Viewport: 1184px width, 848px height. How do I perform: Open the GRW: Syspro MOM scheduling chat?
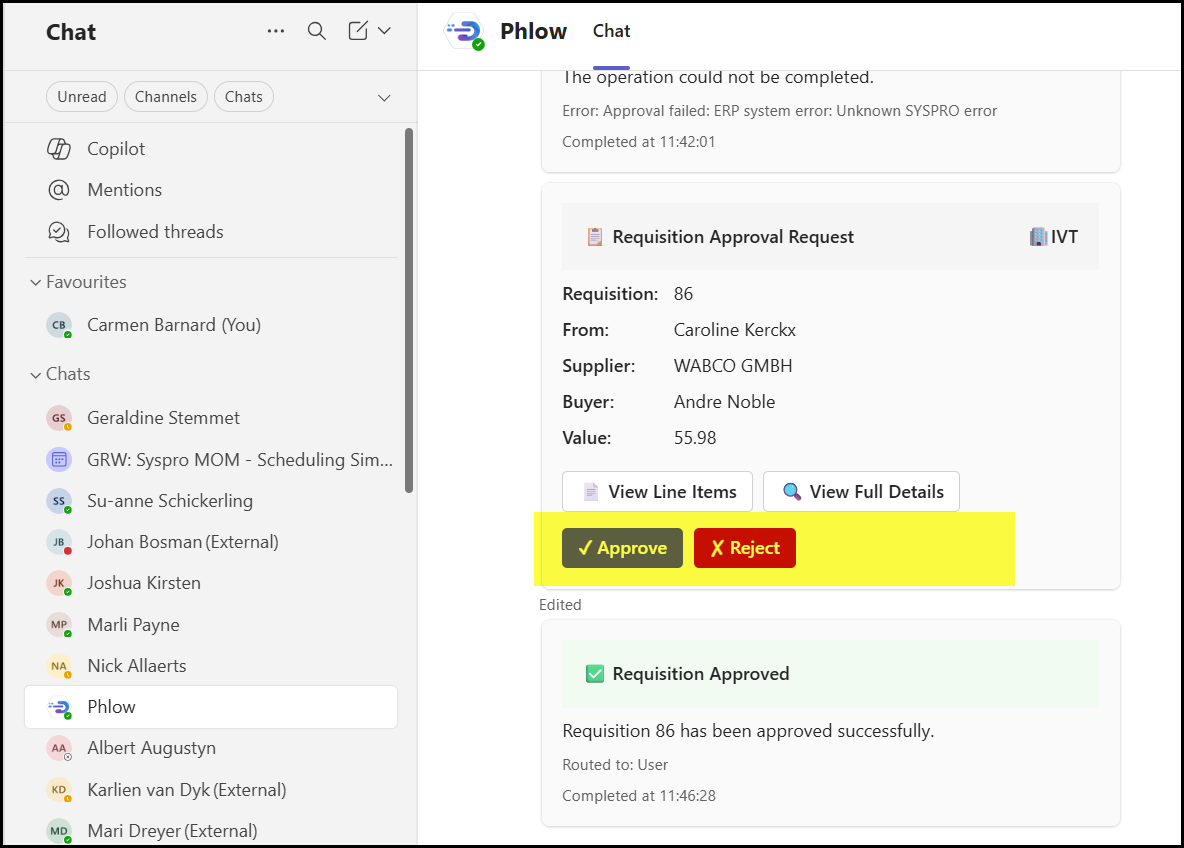pos(239,460)
